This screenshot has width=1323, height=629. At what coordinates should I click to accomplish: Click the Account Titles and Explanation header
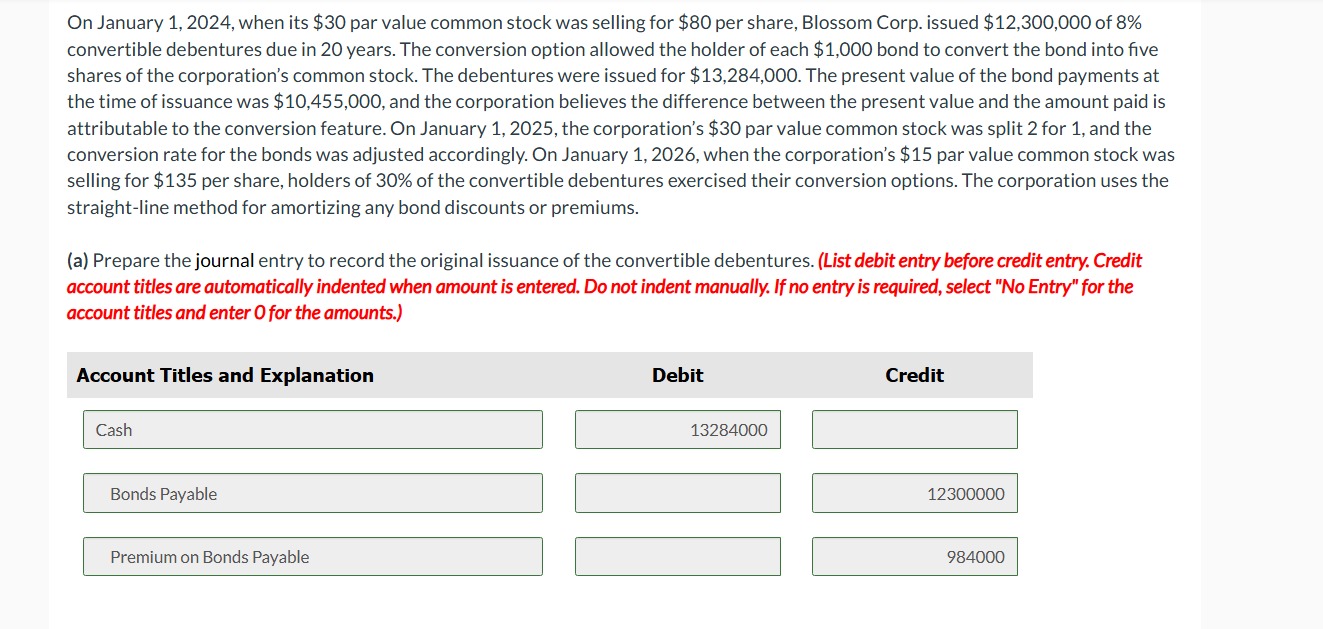[225, 375]
